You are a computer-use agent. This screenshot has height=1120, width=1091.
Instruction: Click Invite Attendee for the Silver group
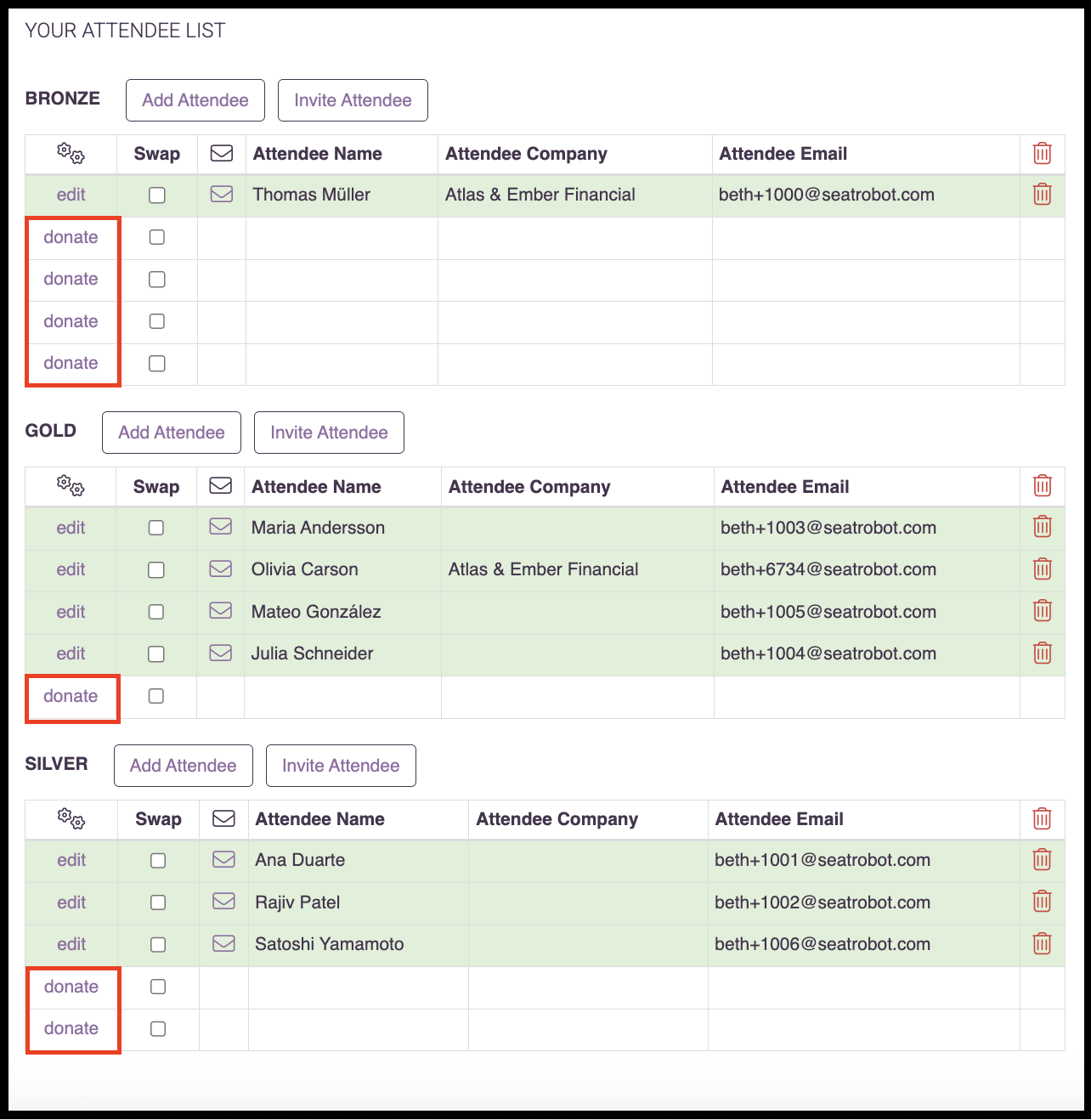(341, 766)
